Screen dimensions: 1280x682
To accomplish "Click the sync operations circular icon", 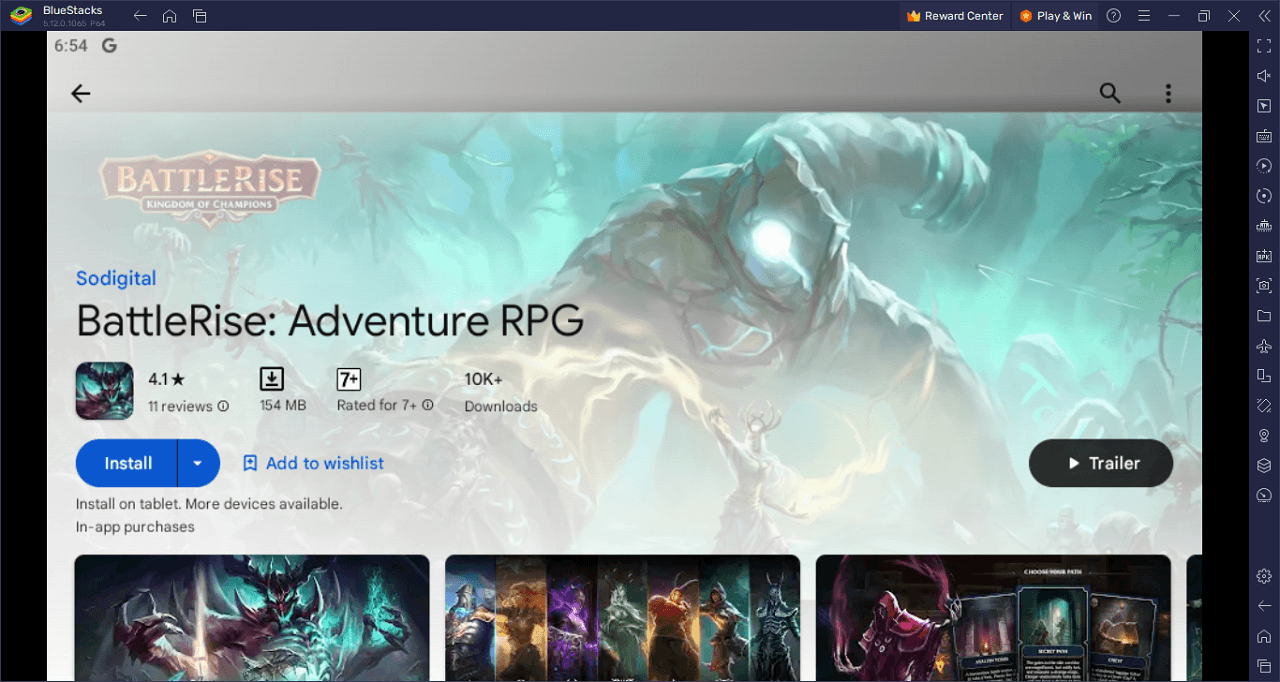I will coord(1264,196).
